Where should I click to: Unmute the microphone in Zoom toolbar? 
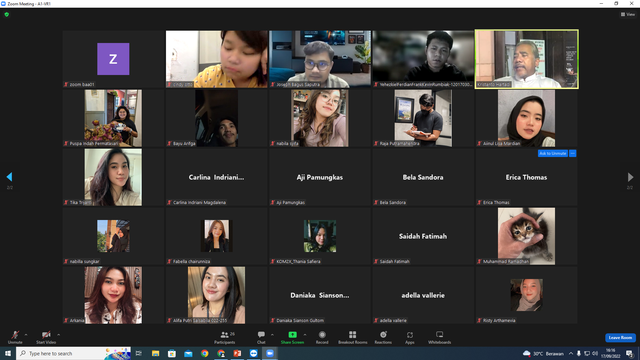[x=15, y=337]
